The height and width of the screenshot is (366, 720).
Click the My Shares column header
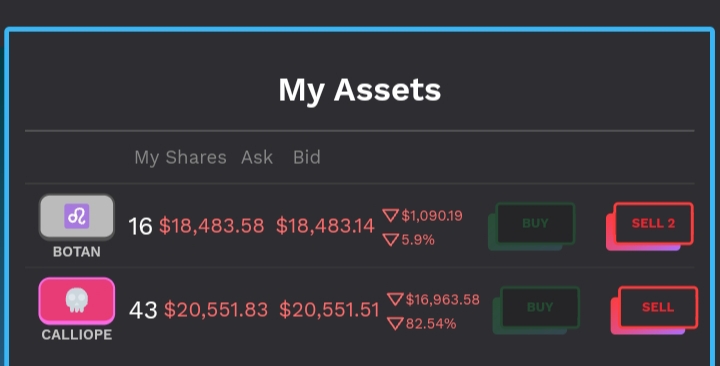pos(180,158)
